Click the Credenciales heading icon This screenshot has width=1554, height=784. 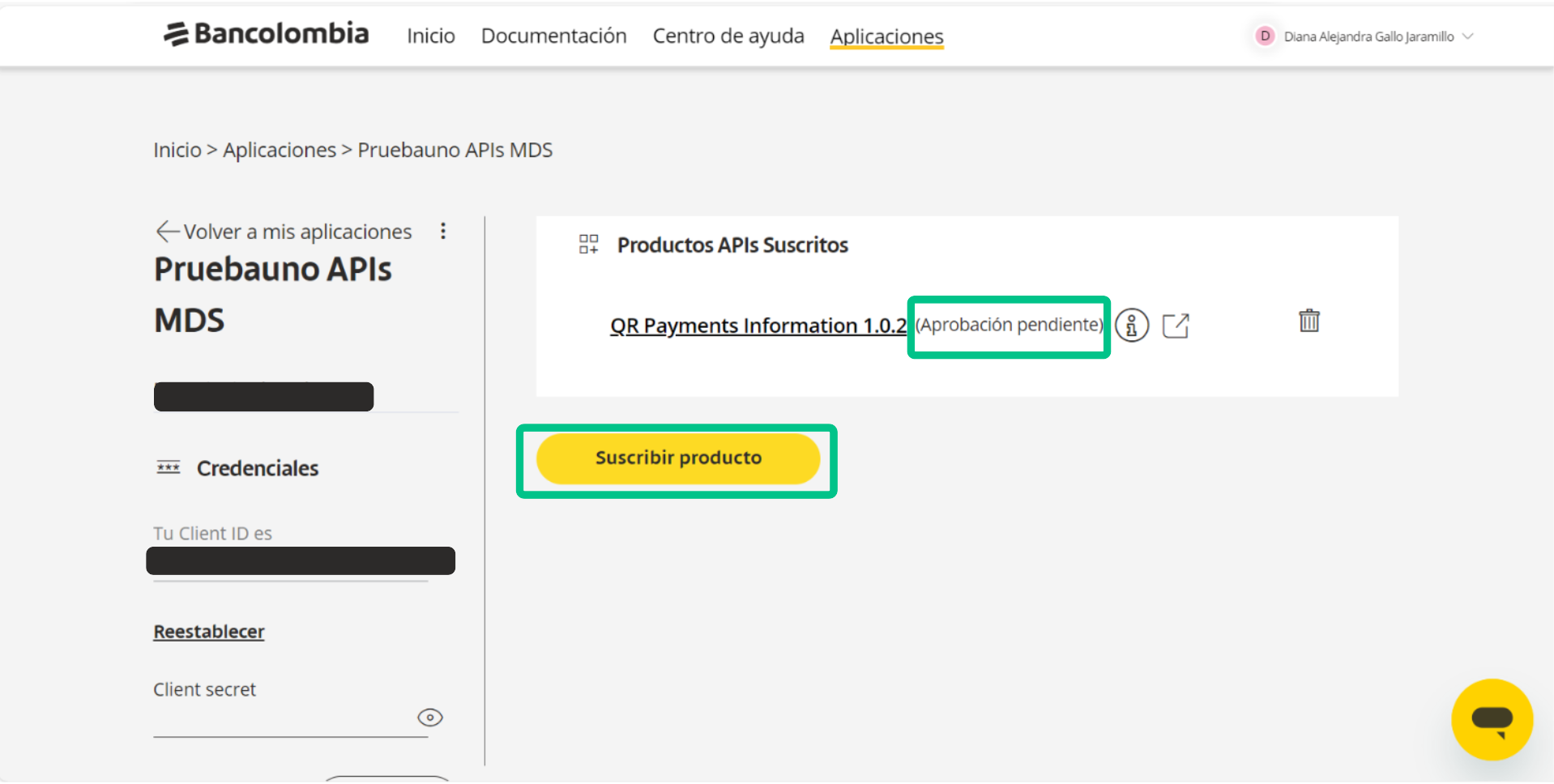tap(169, 467)
